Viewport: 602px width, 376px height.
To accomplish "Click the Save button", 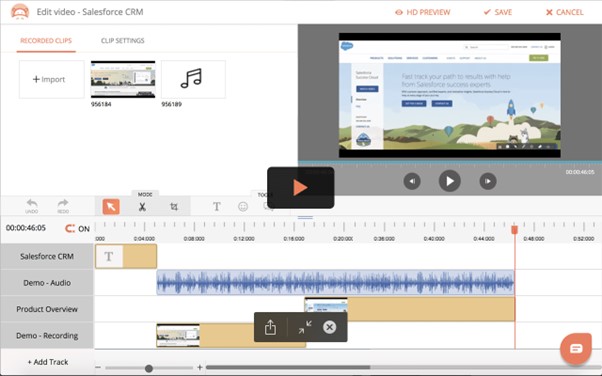I will click(498, 12).
